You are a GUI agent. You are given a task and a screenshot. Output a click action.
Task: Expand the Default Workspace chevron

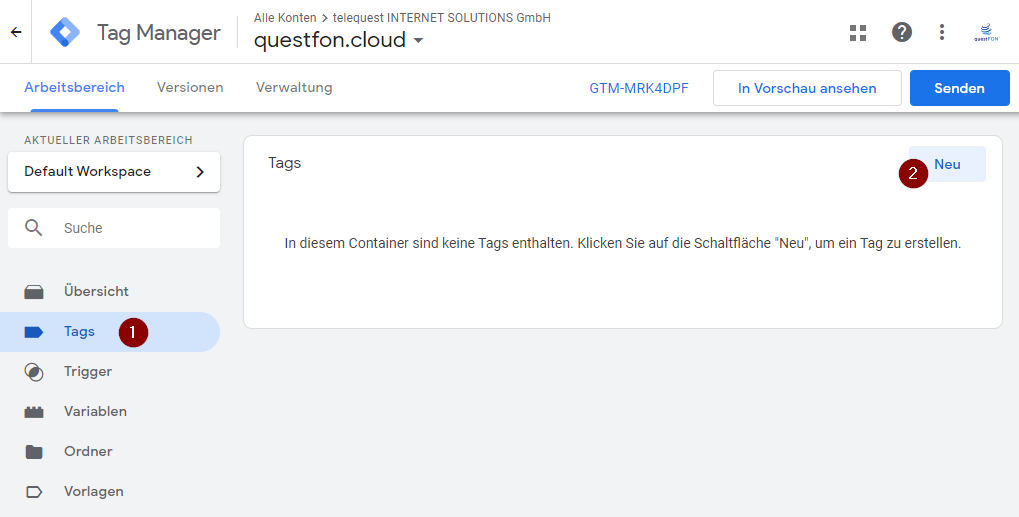coord(200,172)
